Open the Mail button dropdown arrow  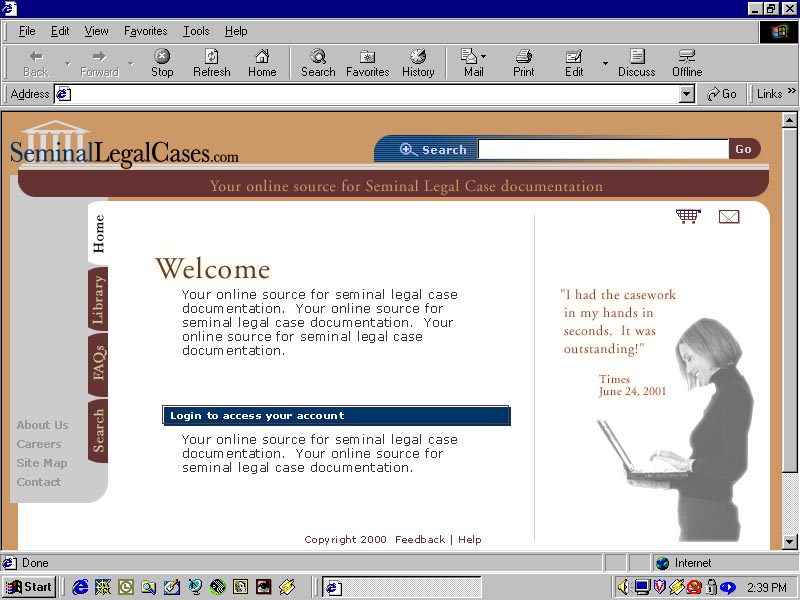coord(484,57)
